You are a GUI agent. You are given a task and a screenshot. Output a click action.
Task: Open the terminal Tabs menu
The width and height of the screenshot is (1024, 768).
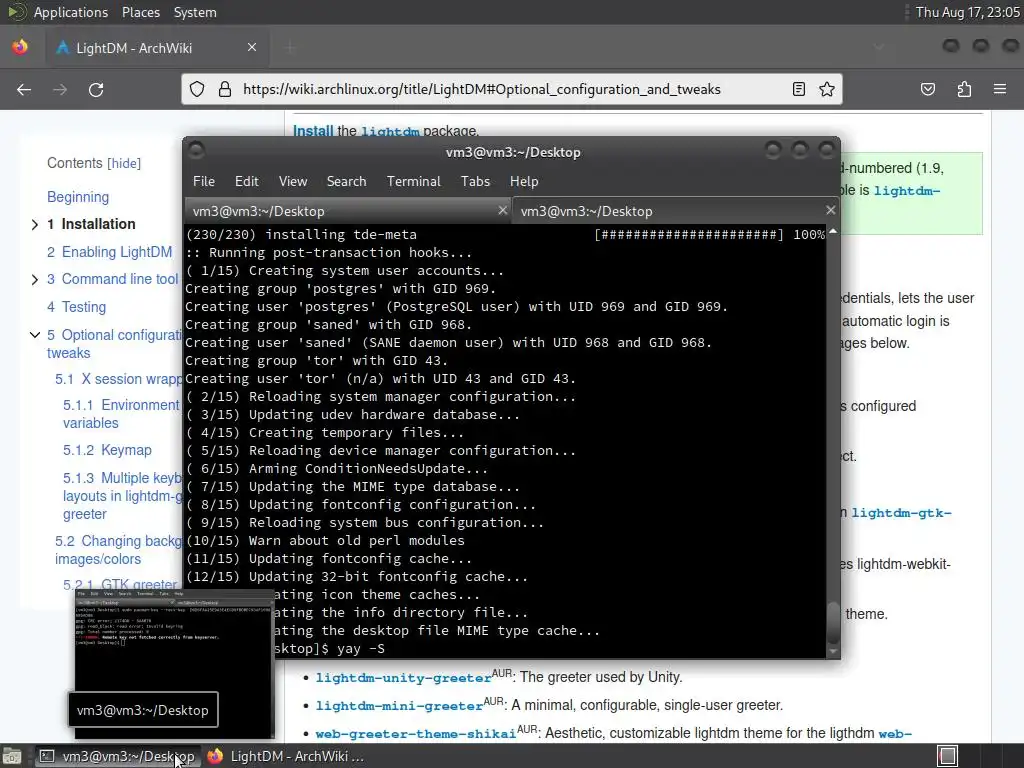coord(475,182)
